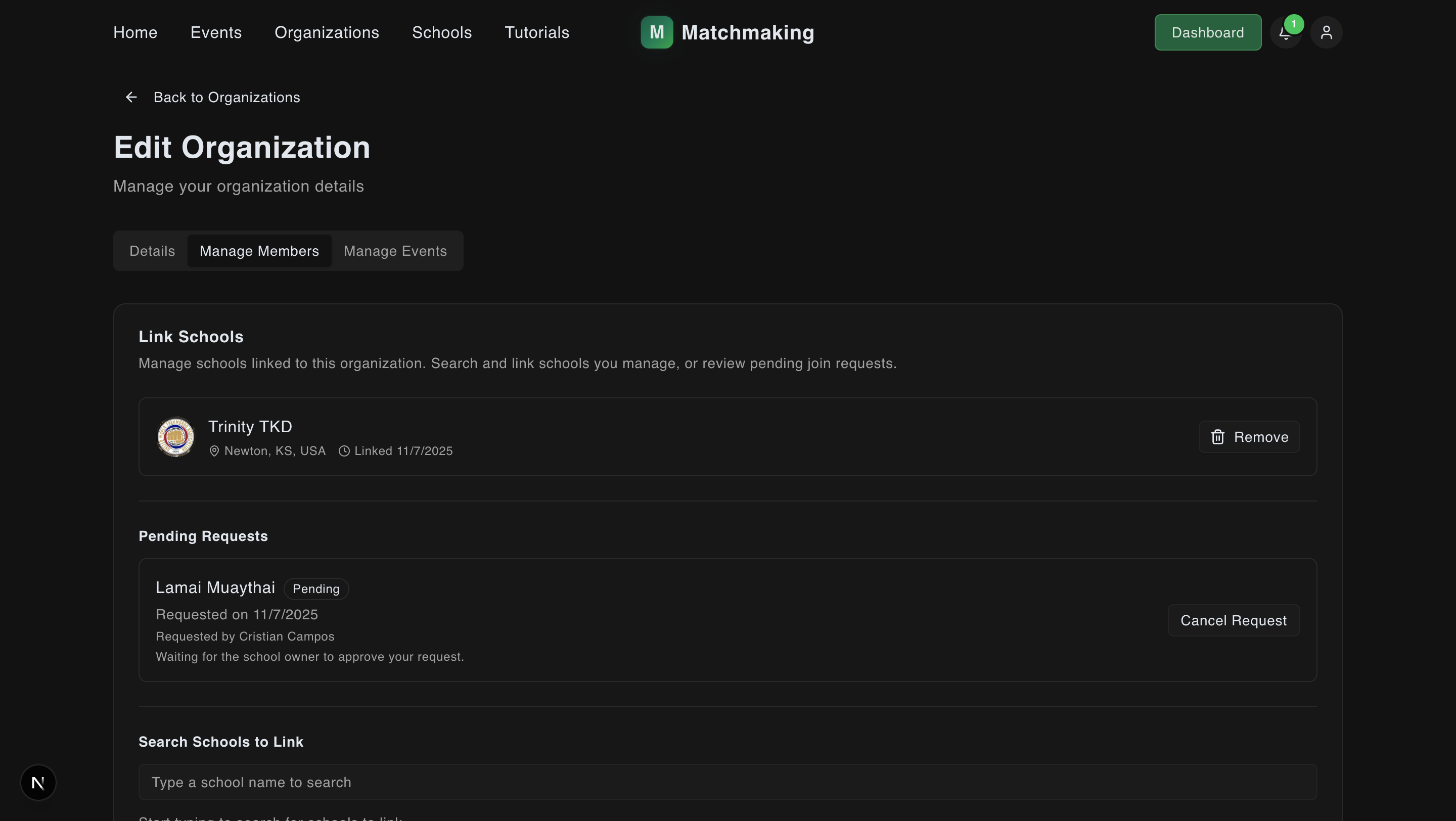Click the Dashboard button
Image resolution: width=1456 pixels, height=821 pixels.
tap(1208, 32)
